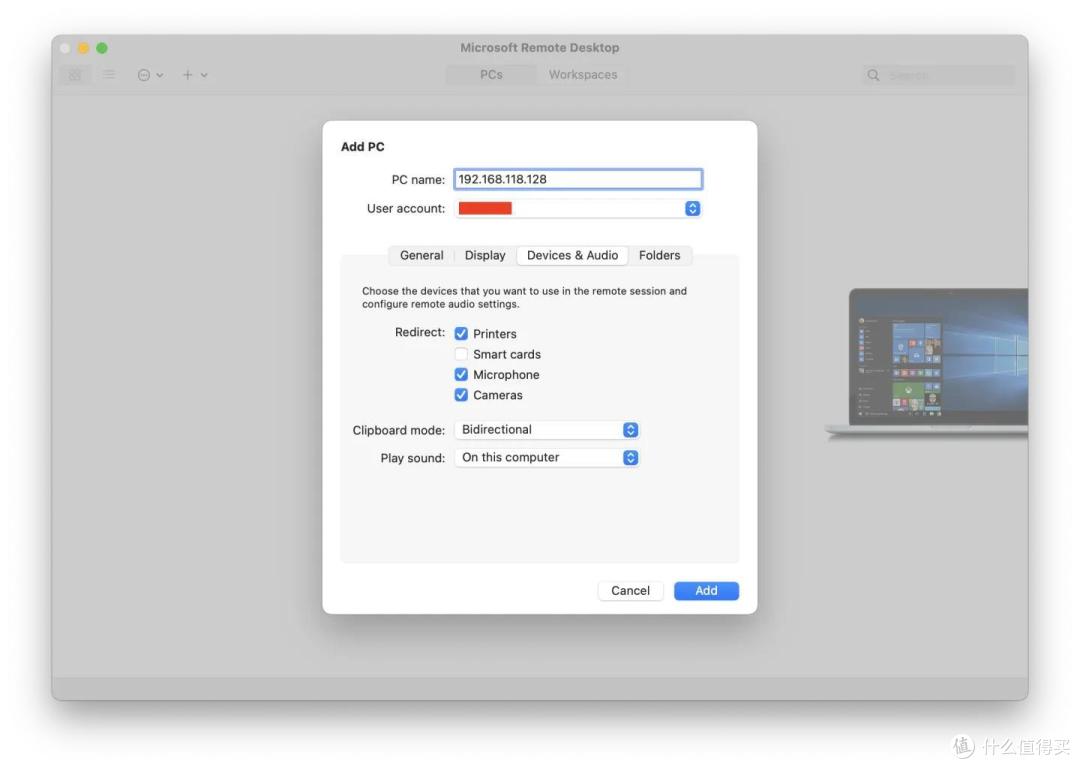Click the Add button

pyautogui.click(x=706, y=591)
